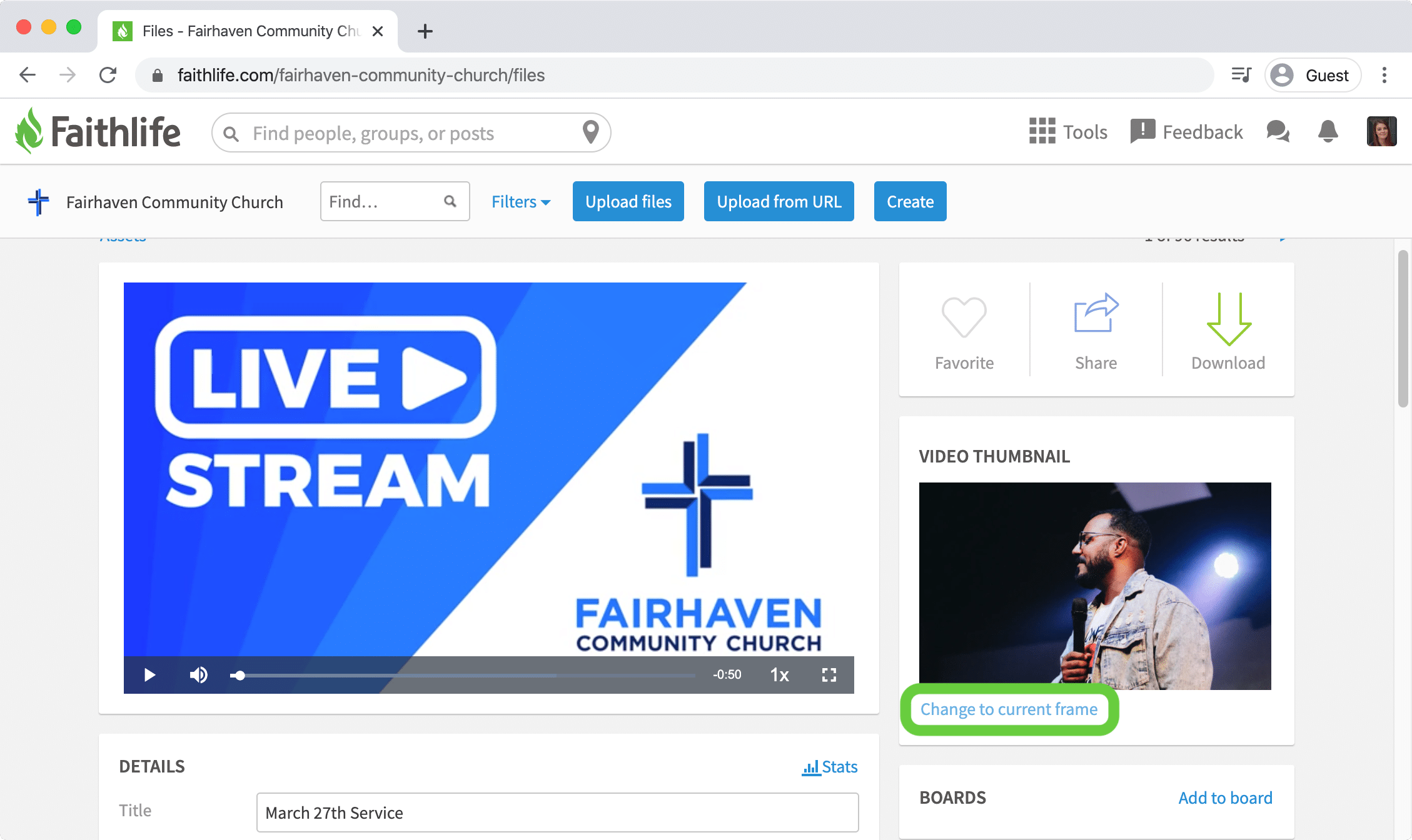Expand the Filters dropdown

(x=521, y=201)
